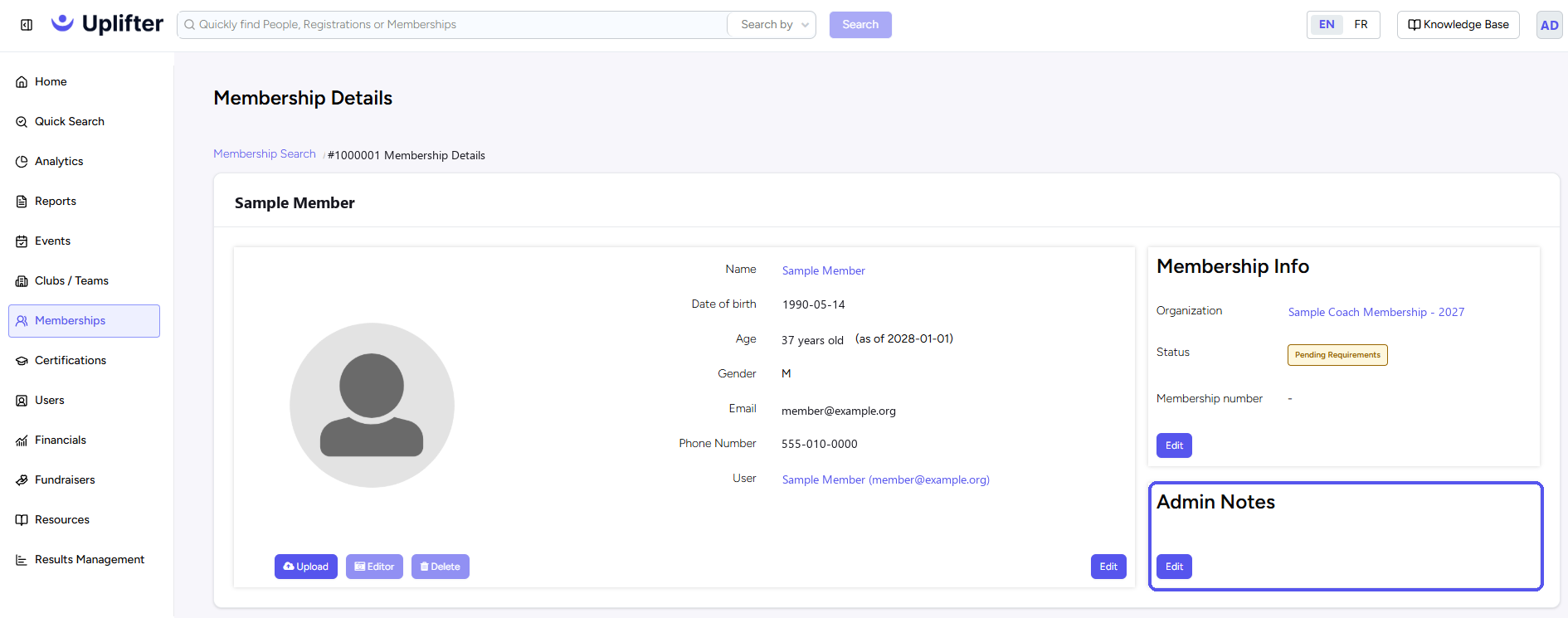Follow the Membership Search breadcrumb link

[x=265, y=154]
